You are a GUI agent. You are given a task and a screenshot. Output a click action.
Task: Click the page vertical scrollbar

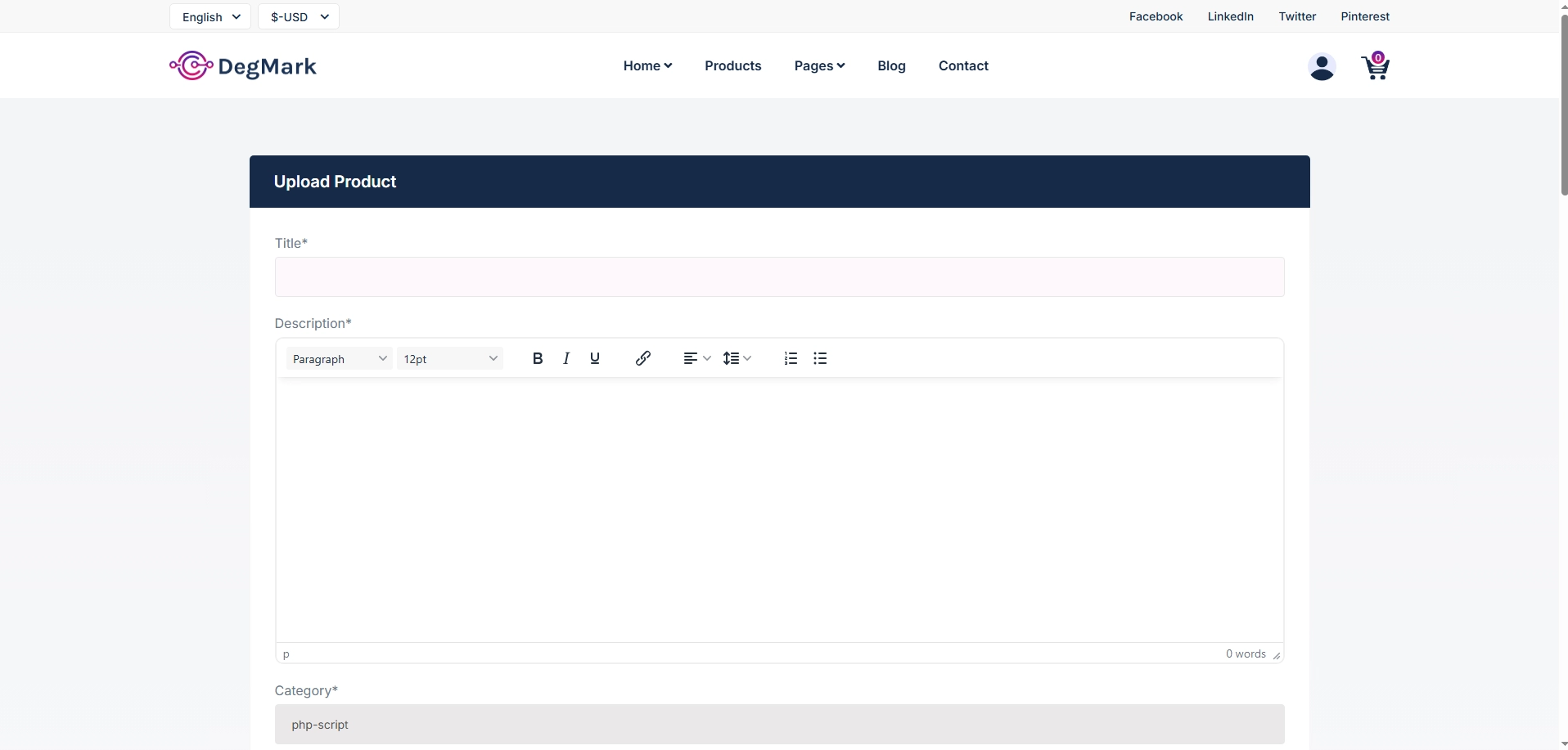tap(1564, 105)
